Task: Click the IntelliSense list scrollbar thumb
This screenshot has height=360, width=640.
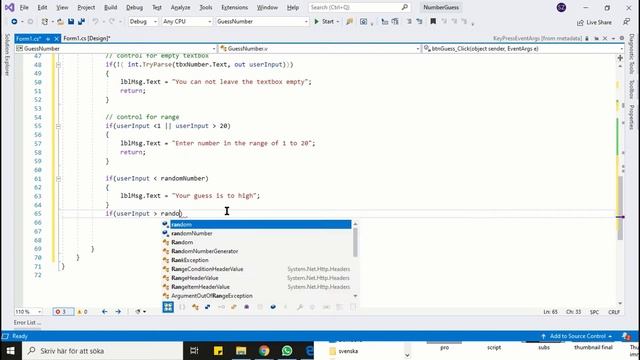Action: tap(355, 242)
